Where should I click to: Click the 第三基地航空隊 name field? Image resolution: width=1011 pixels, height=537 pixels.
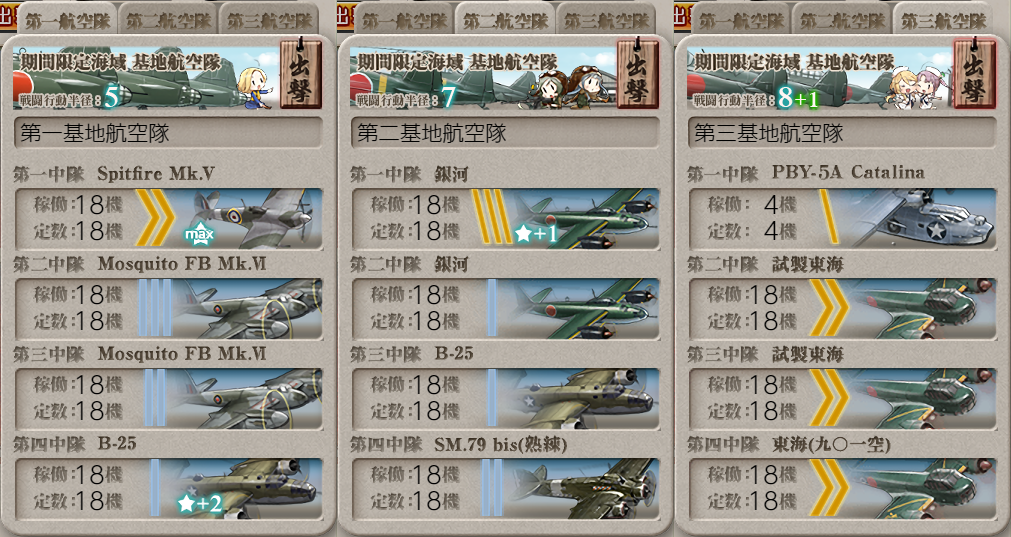click(842, 133)
